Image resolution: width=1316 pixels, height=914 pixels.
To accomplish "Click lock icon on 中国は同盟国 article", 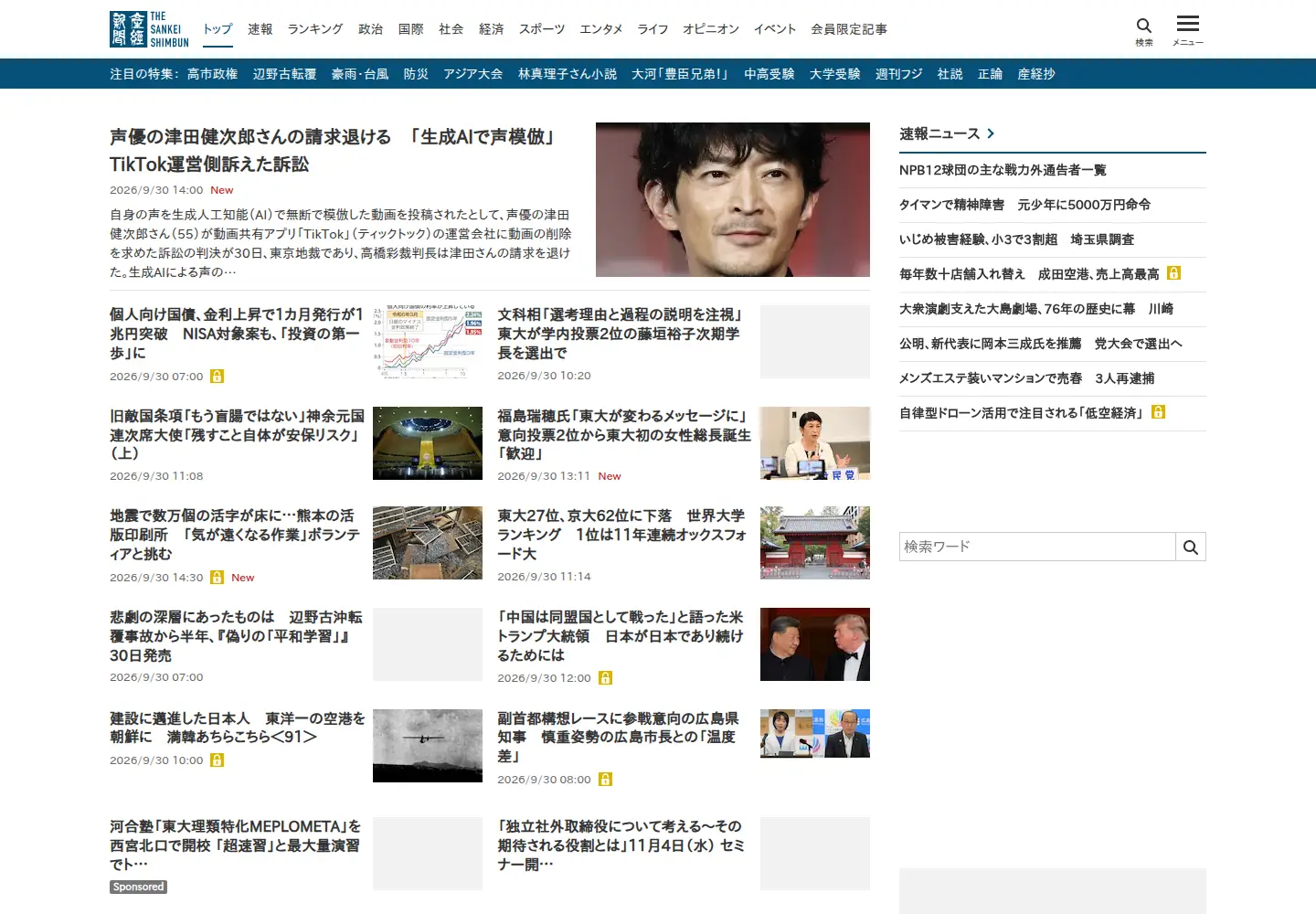I will [x=605, y=677].
